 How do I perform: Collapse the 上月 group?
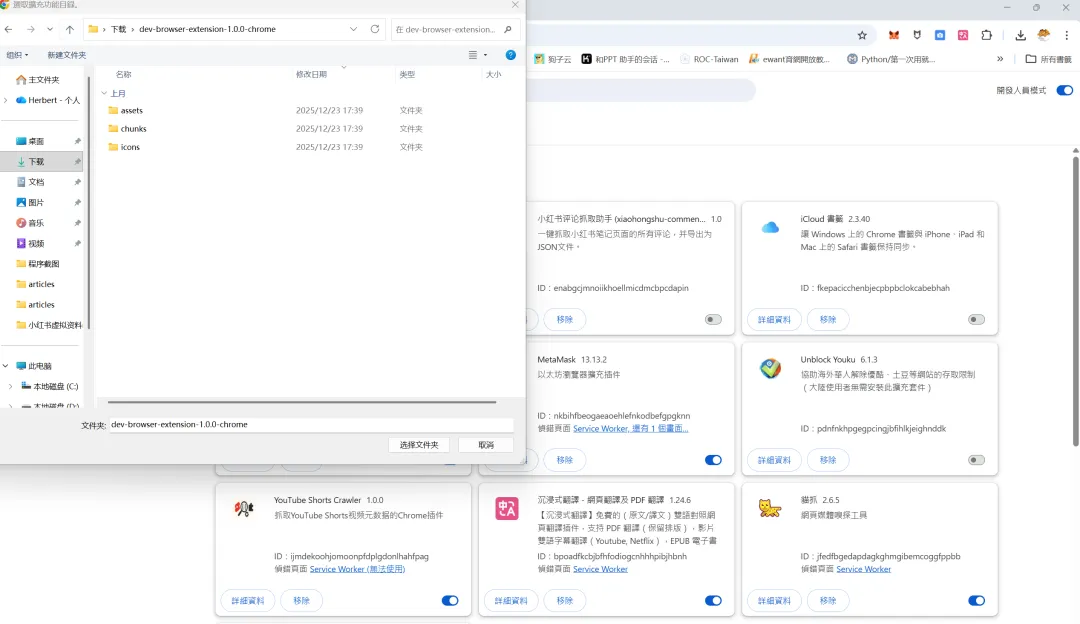pos(104,93)
